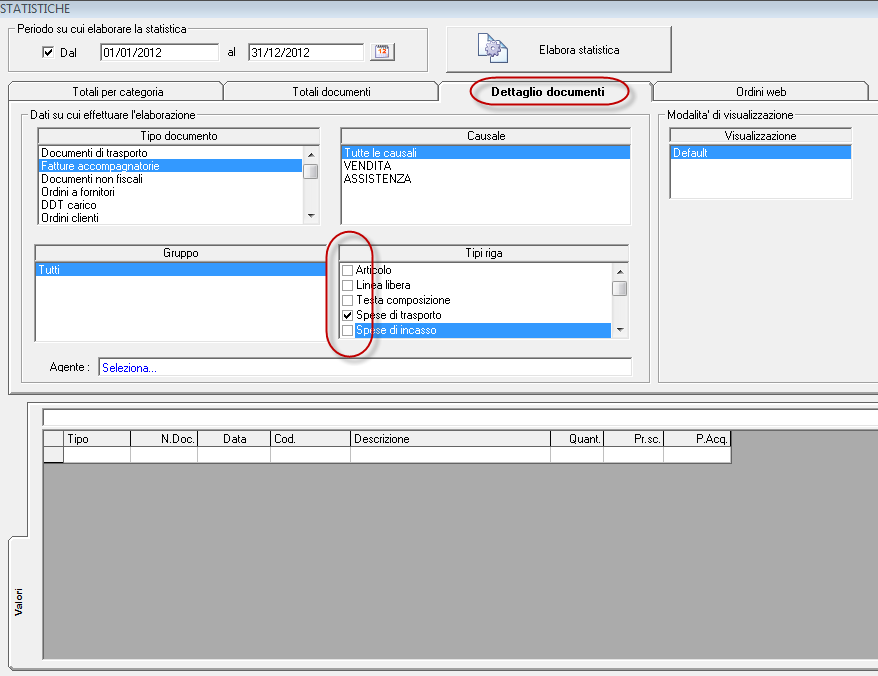Open the Ordini web tab

[x=761, y=92]
